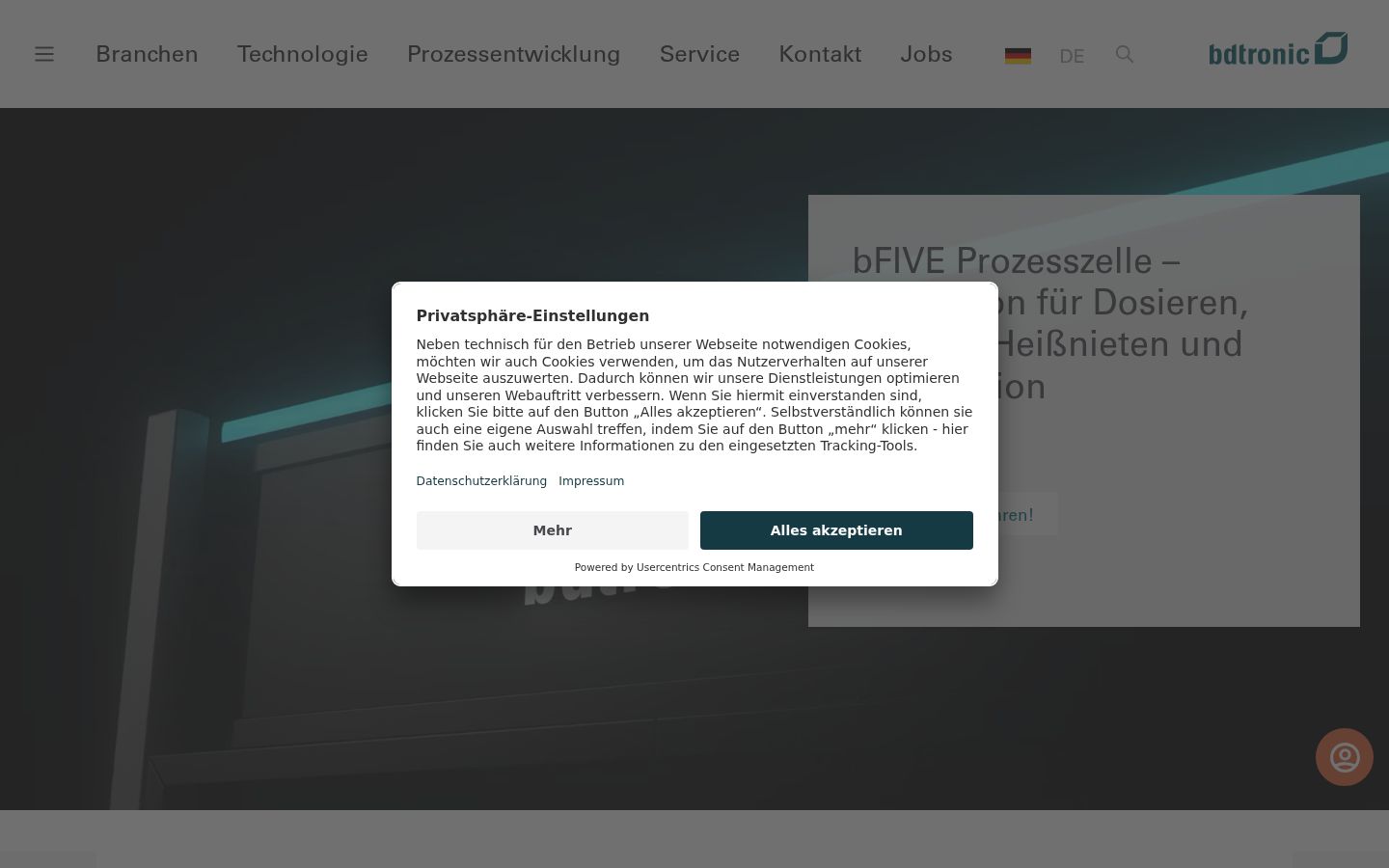The height and width of the screenshot is (868, 1389).
Task: Open the Datenschutzerklärung link
Action: (x=481, y=481)
